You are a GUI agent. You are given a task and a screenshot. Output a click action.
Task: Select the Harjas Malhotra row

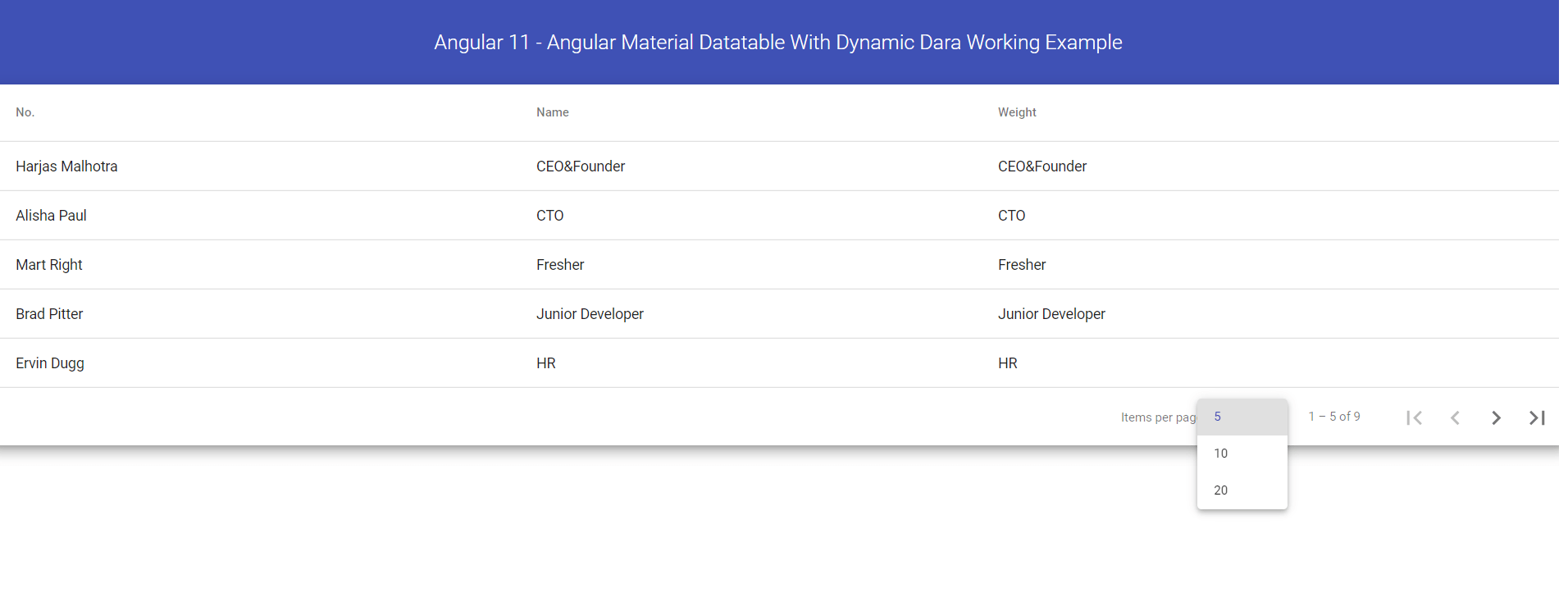click(x=66, y=166)
